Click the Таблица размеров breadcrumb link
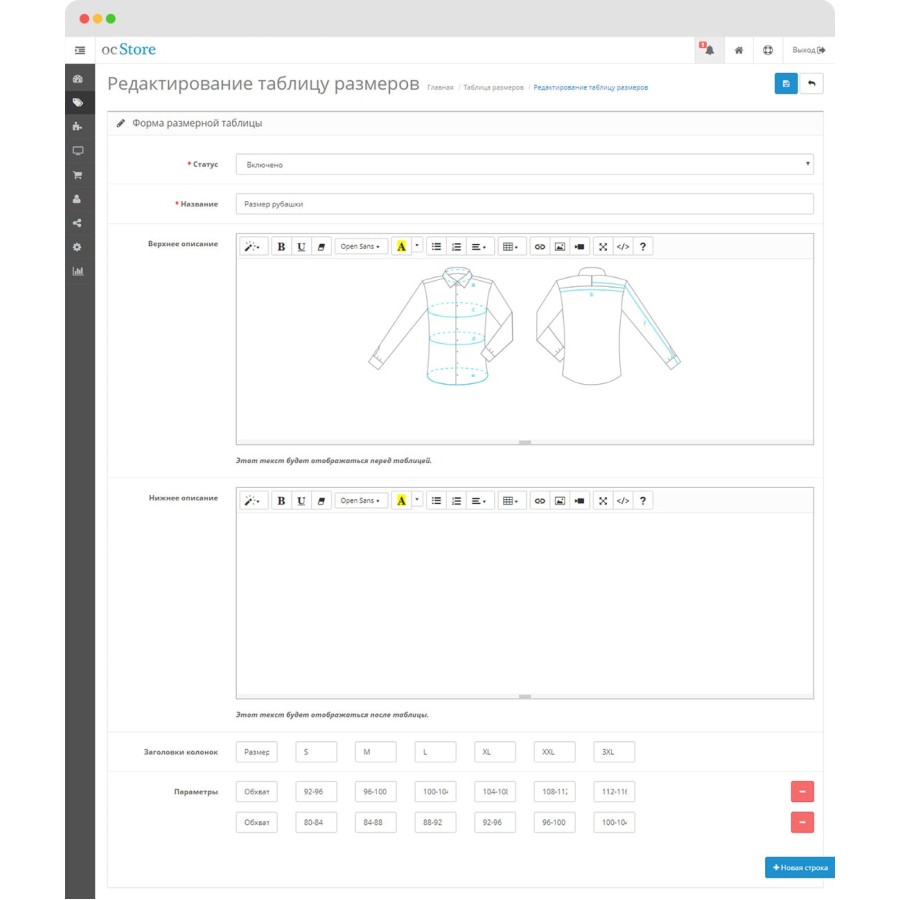This screenshot has width=900, height=900. [494, 88]
